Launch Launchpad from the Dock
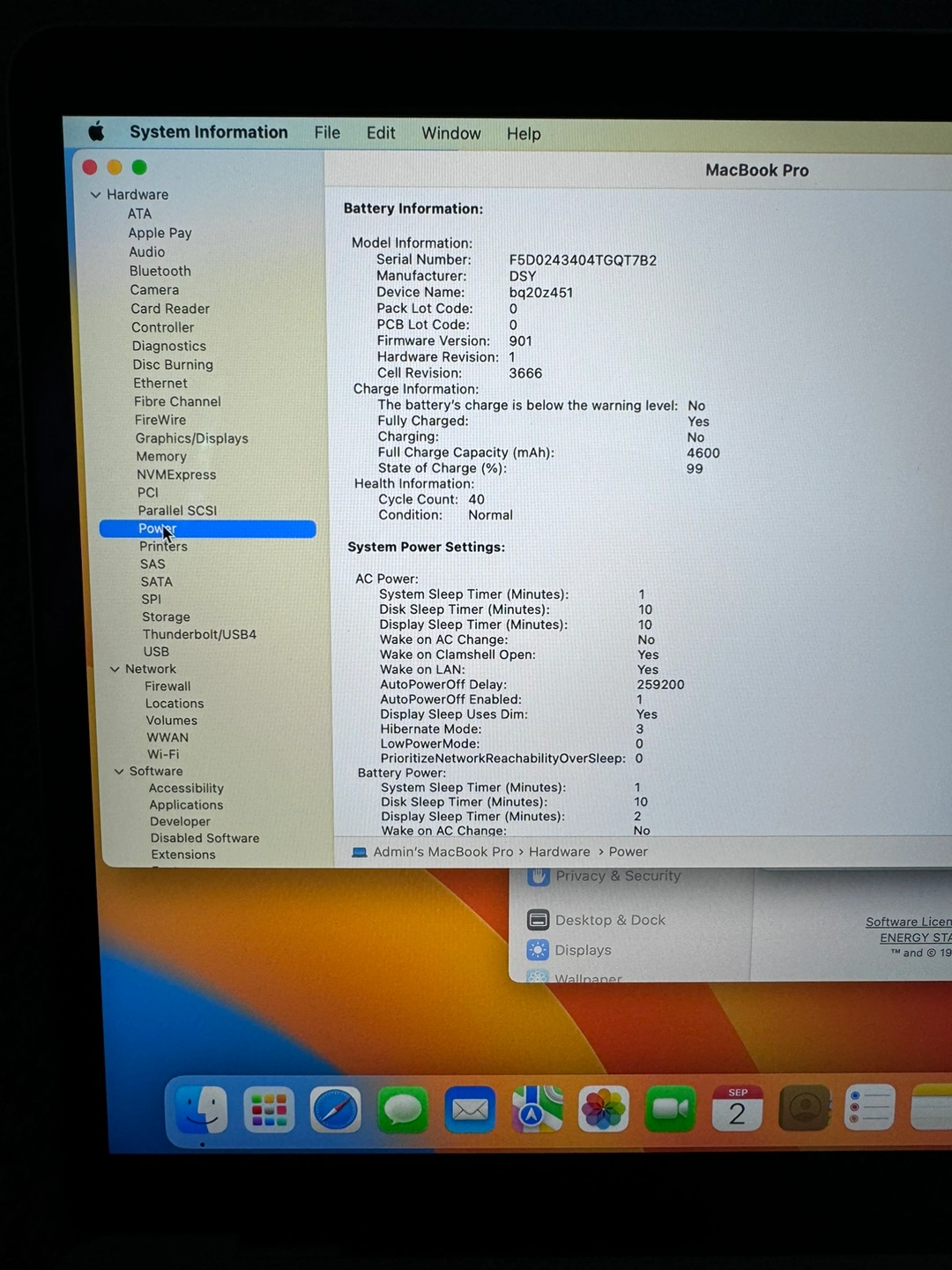952x1270 pixels. click(269, 1109)
